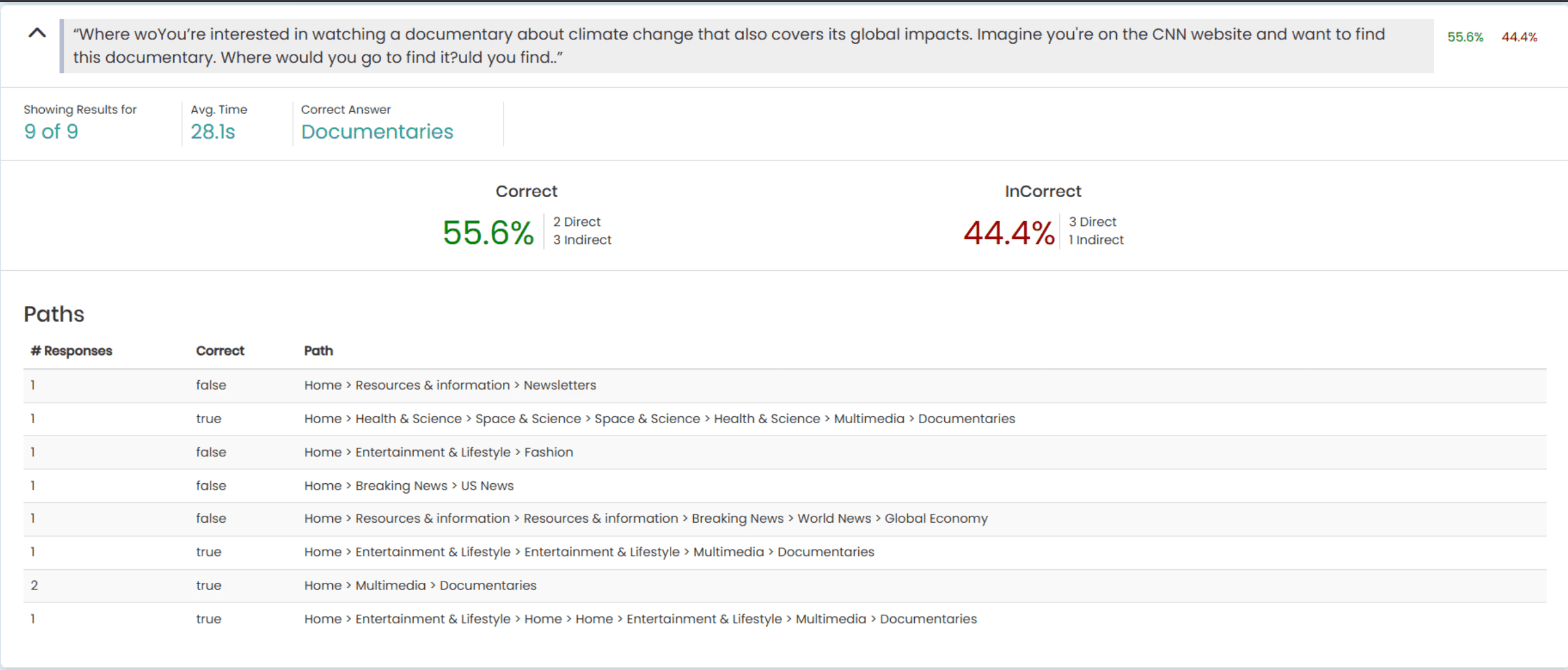Sort by the Path column header
The width and height of the screenshot is (1568, 670).
click(318, 351)
